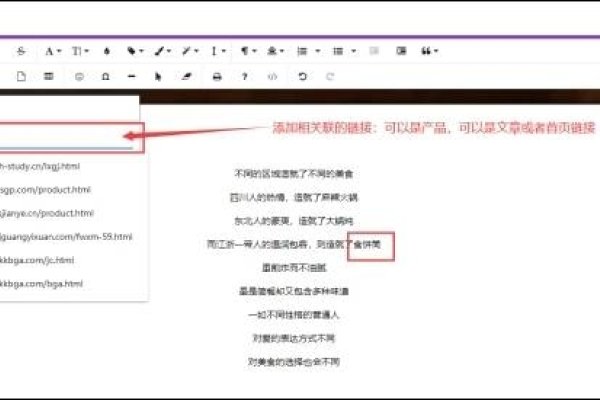Image resolution: width=600 pixels, height=400 pixels.
Task: Insert an unordered list
Action: (338, 51)
